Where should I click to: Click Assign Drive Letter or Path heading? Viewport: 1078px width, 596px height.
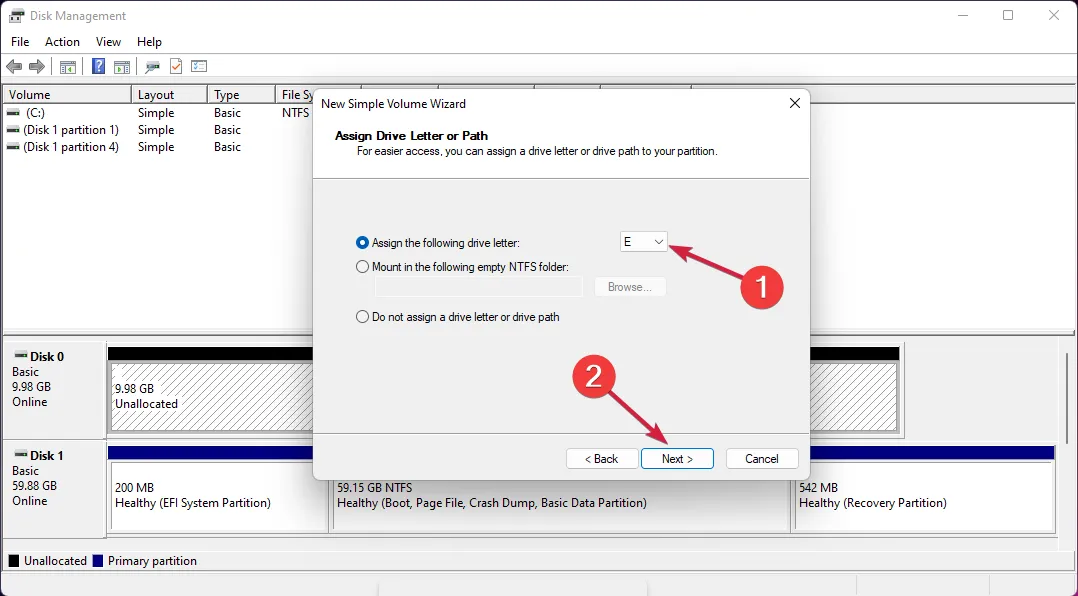[x=411, y=136]
